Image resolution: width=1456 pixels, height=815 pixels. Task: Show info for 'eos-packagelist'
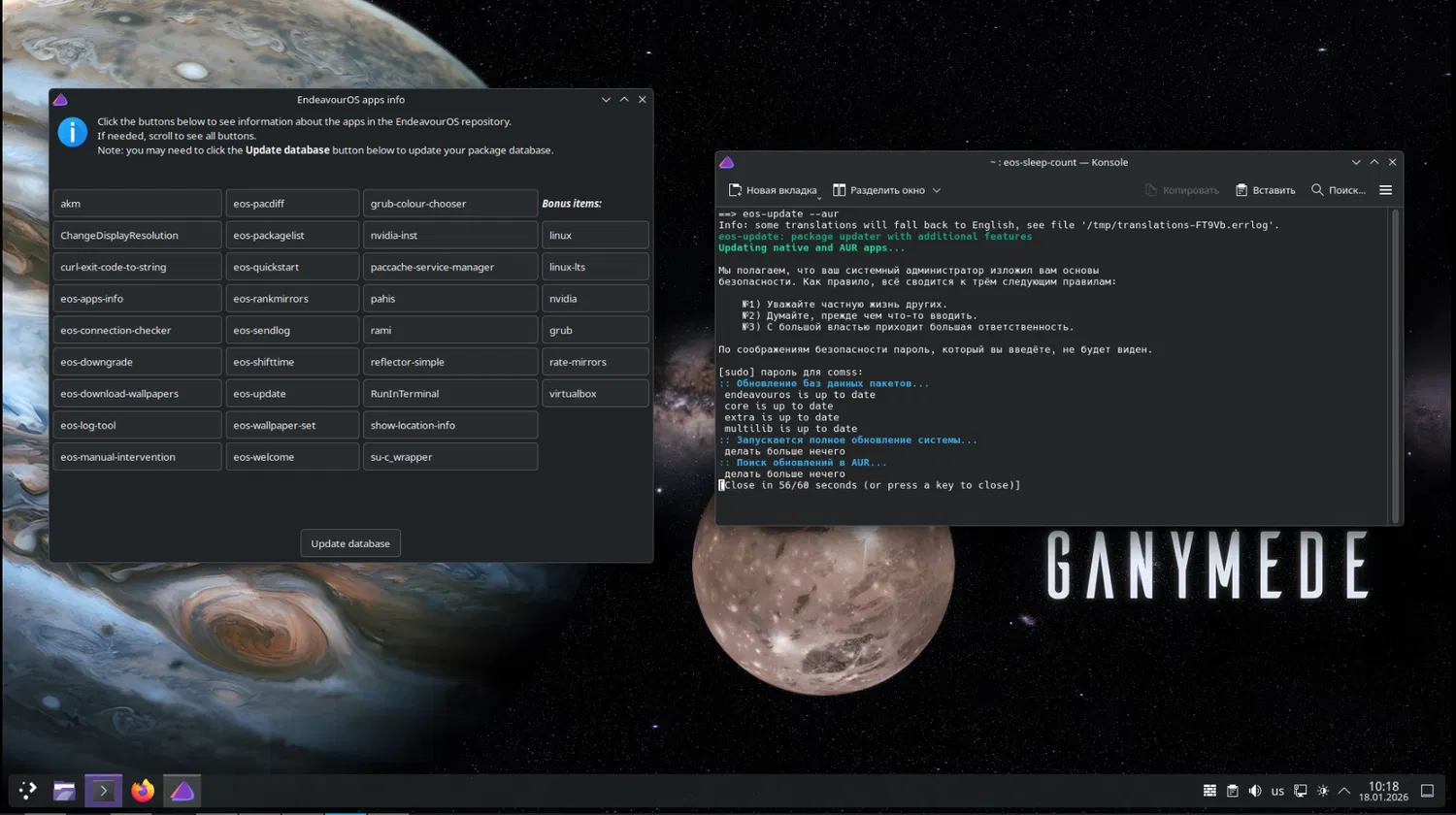pyautogui.click(x=293, y=235)
